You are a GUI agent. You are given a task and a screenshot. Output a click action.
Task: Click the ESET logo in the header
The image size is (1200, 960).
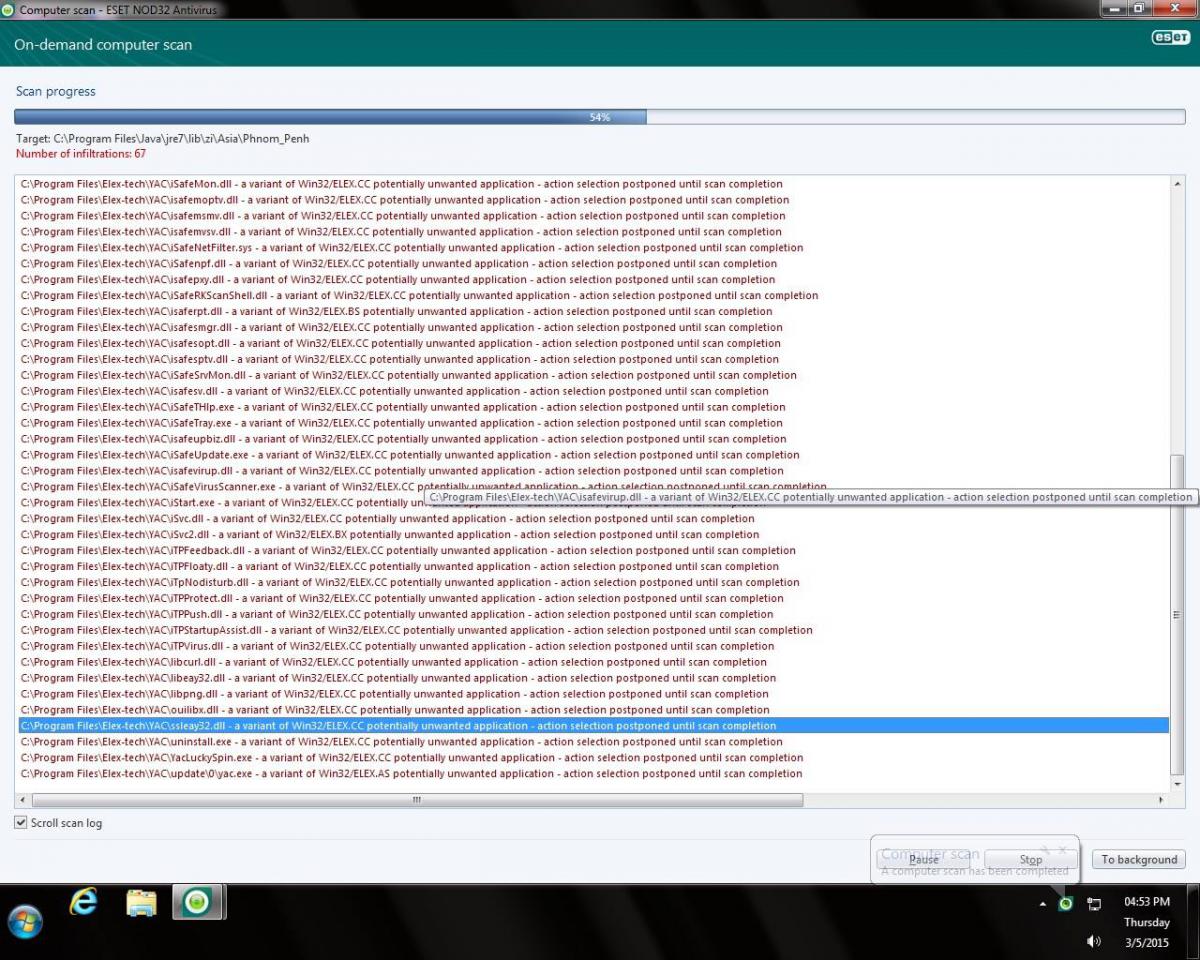(x=1169, y=38)
